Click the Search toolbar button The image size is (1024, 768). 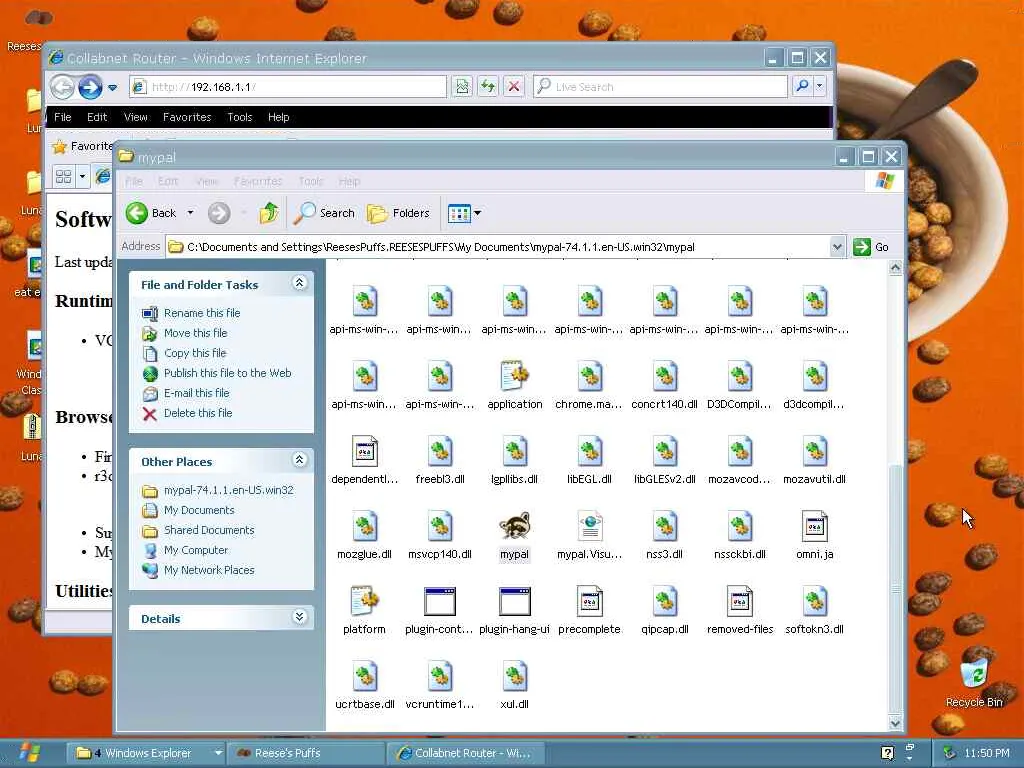coord(324,213)
